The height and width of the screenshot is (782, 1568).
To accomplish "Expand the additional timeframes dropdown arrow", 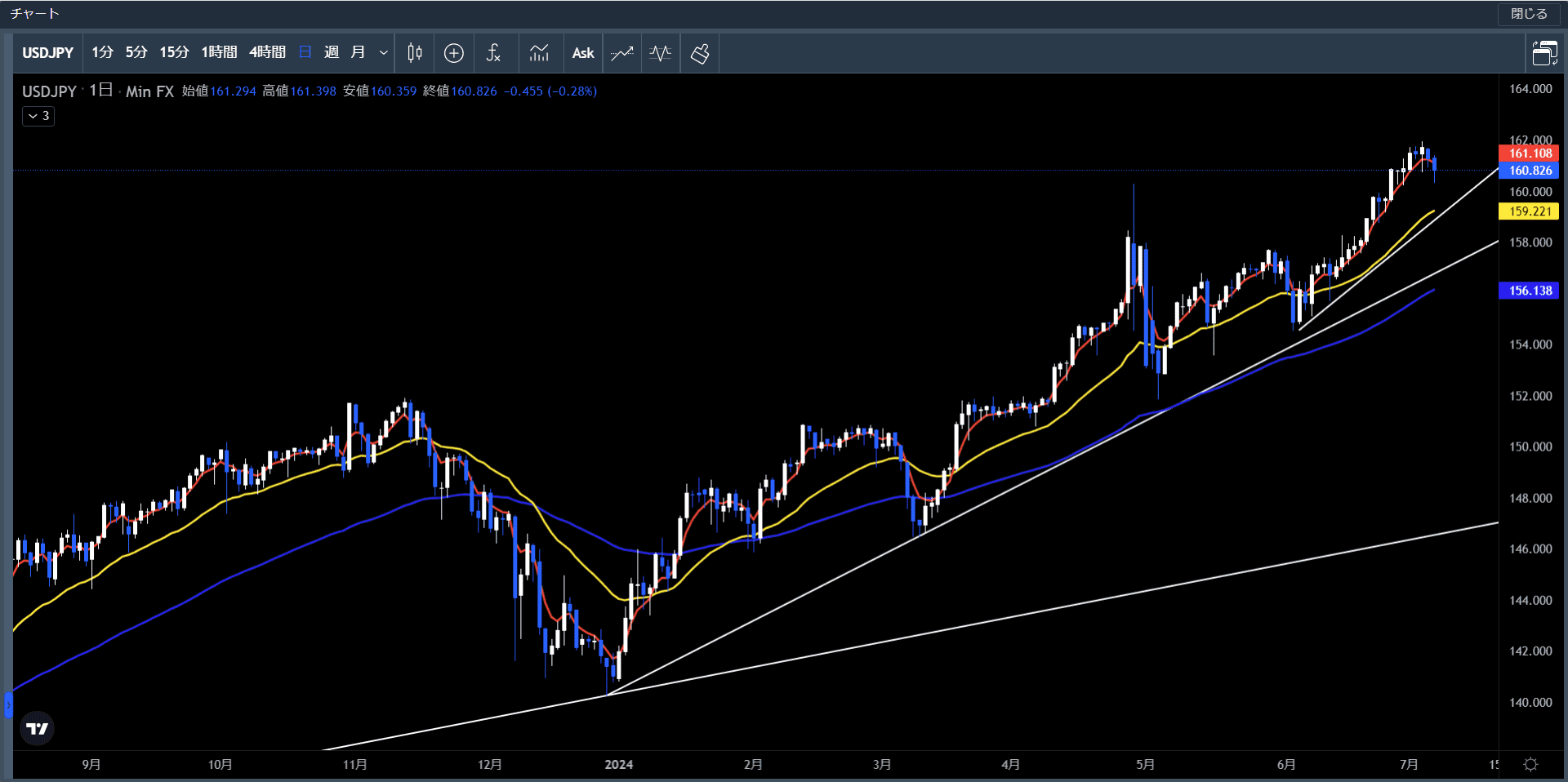I will [x=383, y=53].
